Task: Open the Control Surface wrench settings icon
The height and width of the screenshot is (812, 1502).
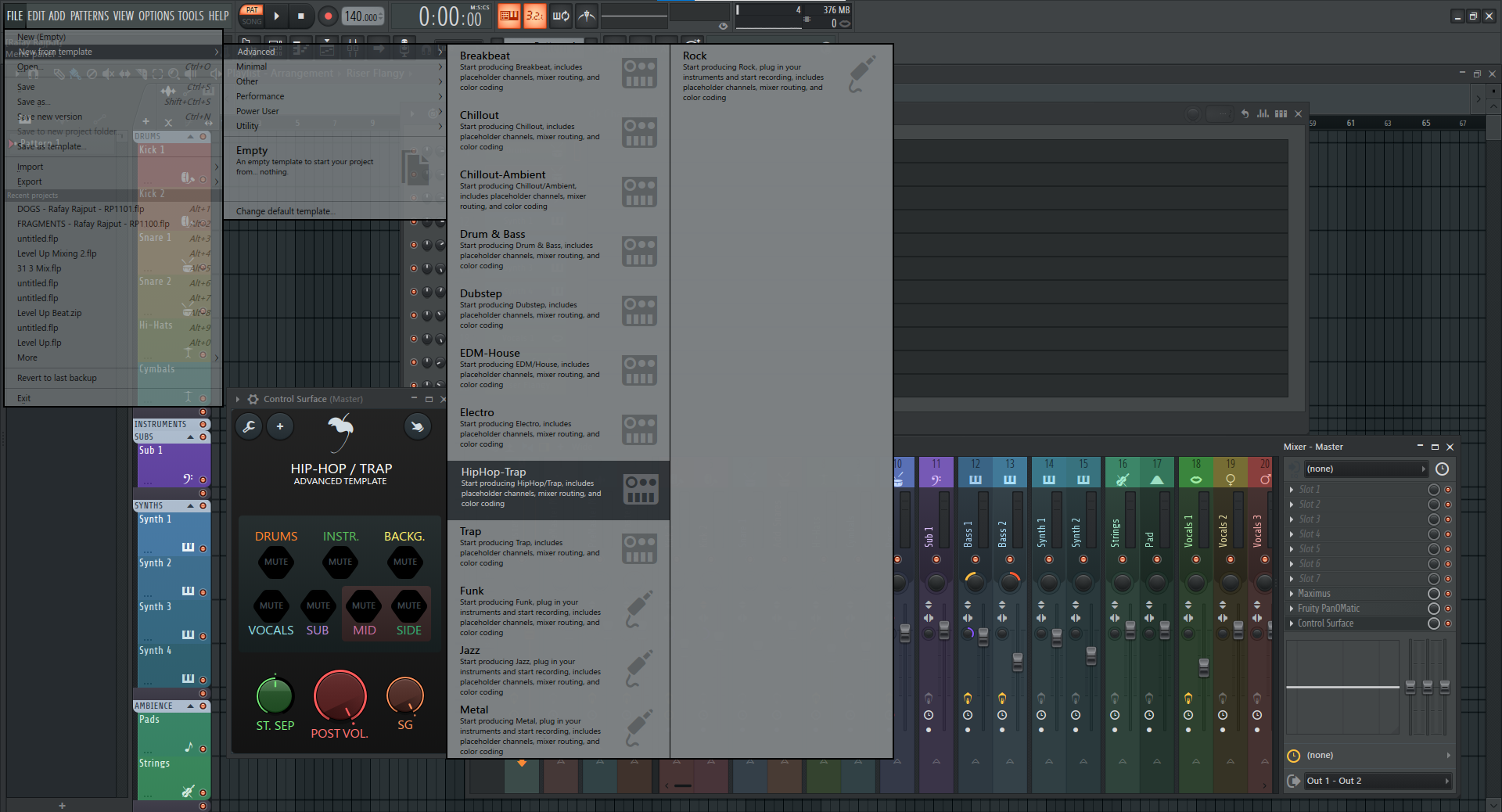Action: [x=249, y=426]
